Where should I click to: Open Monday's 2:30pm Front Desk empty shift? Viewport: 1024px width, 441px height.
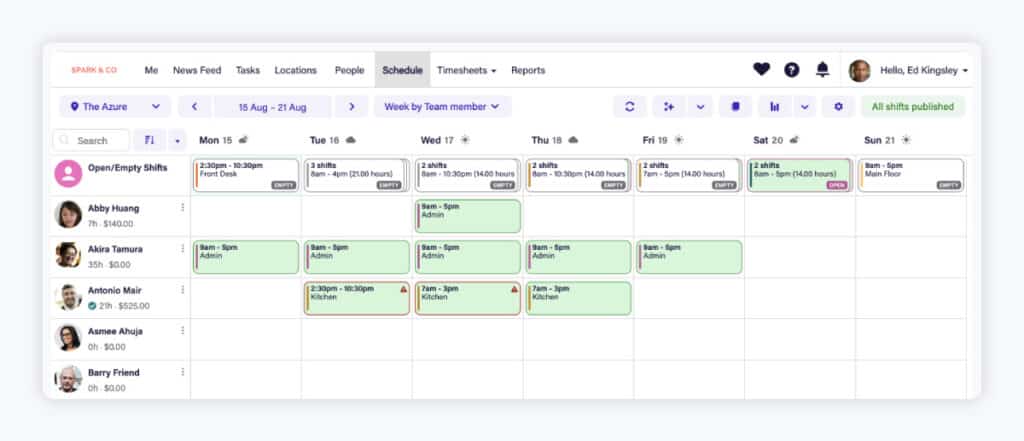coord(246,175)
